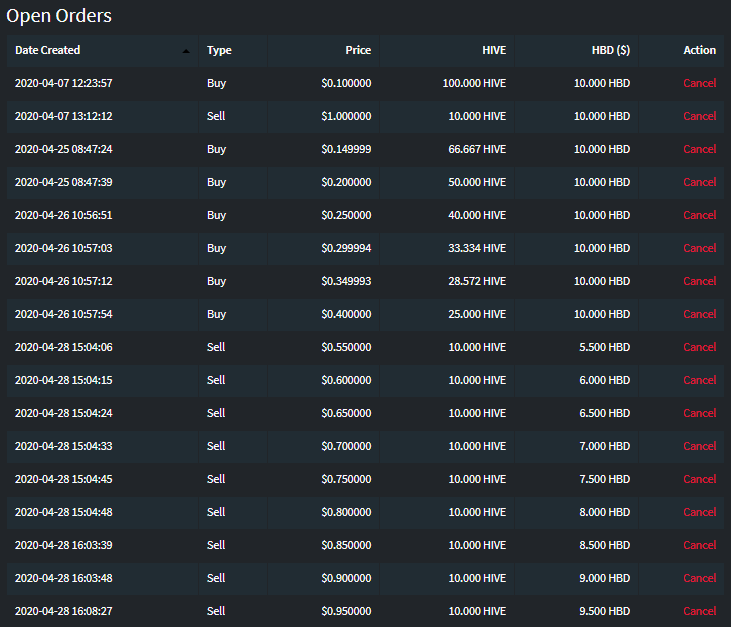Cancel the sell order at $1.000000
The height and width of the screenshot is (627, 731).
tap(699, 116)
